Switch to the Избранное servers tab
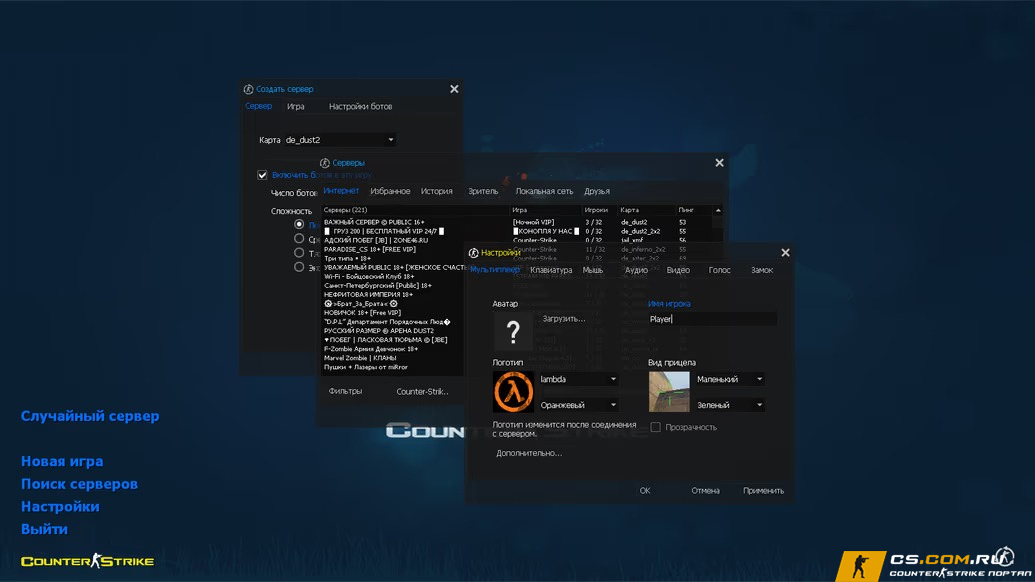This screenshot has height=582, width=1035. click(x=390, y=191)
